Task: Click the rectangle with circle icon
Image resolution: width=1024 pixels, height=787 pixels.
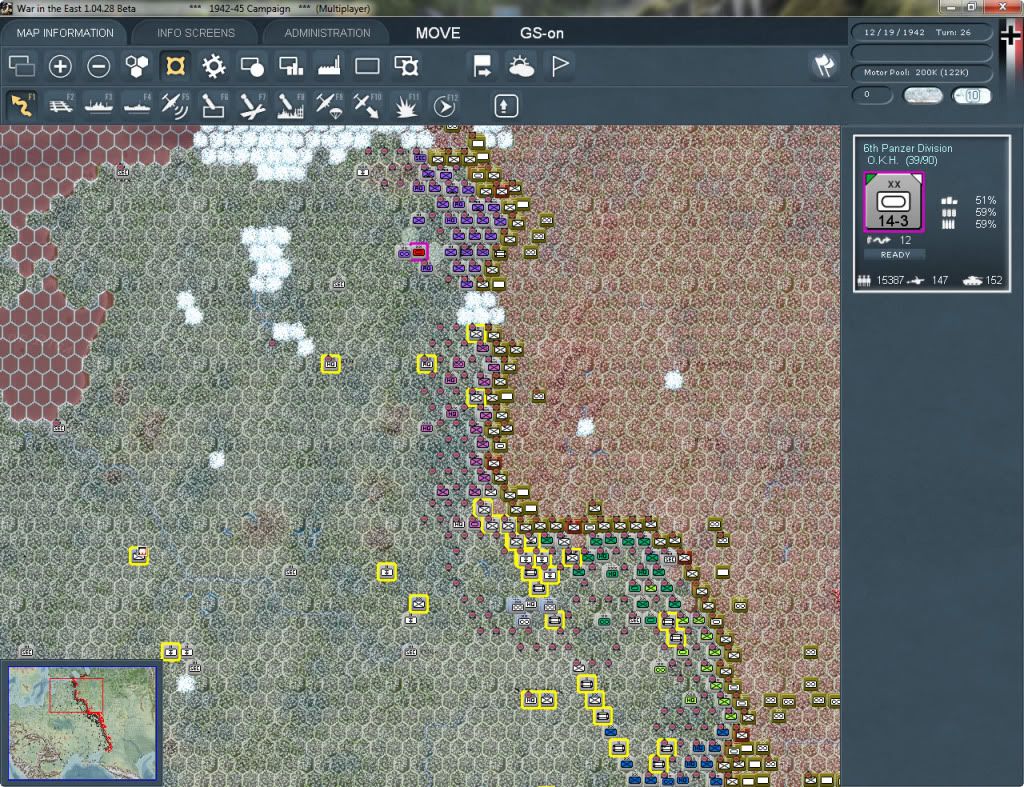Action: tap(252, 66)
